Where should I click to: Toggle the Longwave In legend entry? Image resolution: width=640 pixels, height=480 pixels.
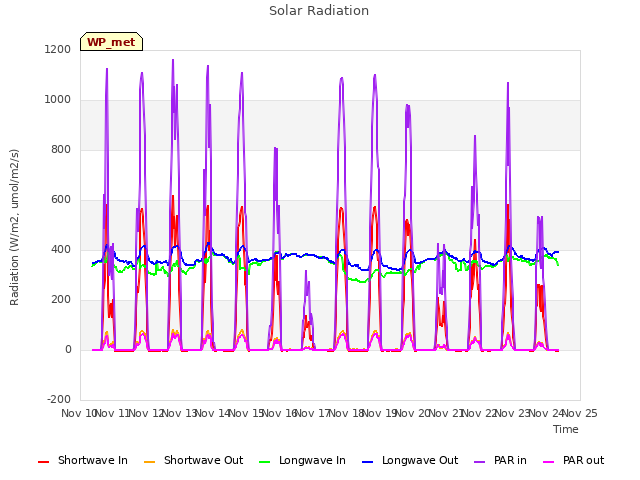[302, 460]
